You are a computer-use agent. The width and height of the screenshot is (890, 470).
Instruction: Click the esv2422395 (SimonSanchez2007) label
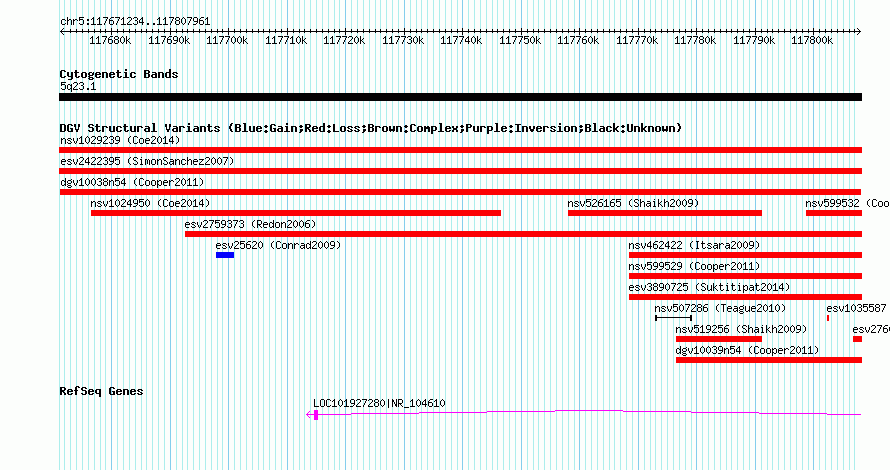pos(147,161)
